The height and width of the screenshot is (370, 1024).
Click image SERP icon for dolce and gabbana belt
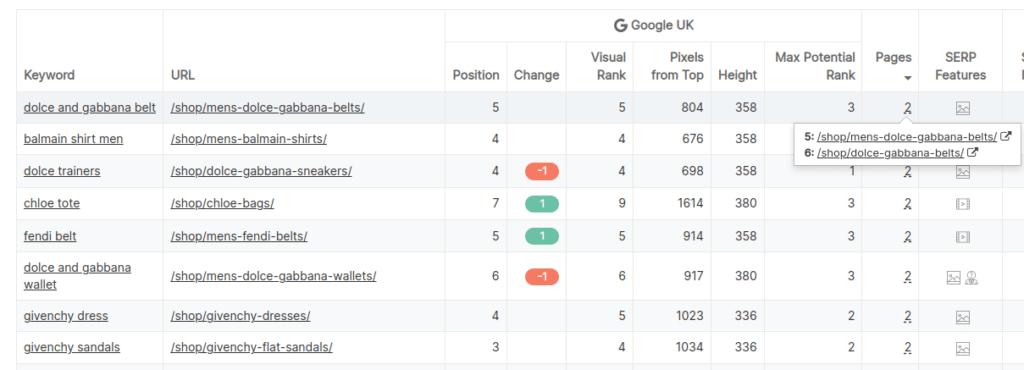coord(962,108)
